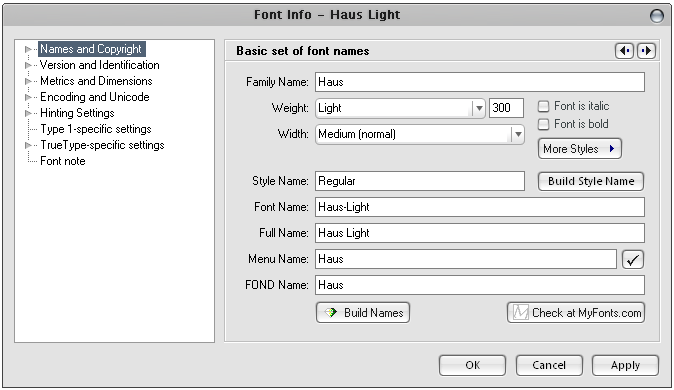Click into the Menu Name field
Viewport: 674px width, 390px height.
[x=466, y=259]
